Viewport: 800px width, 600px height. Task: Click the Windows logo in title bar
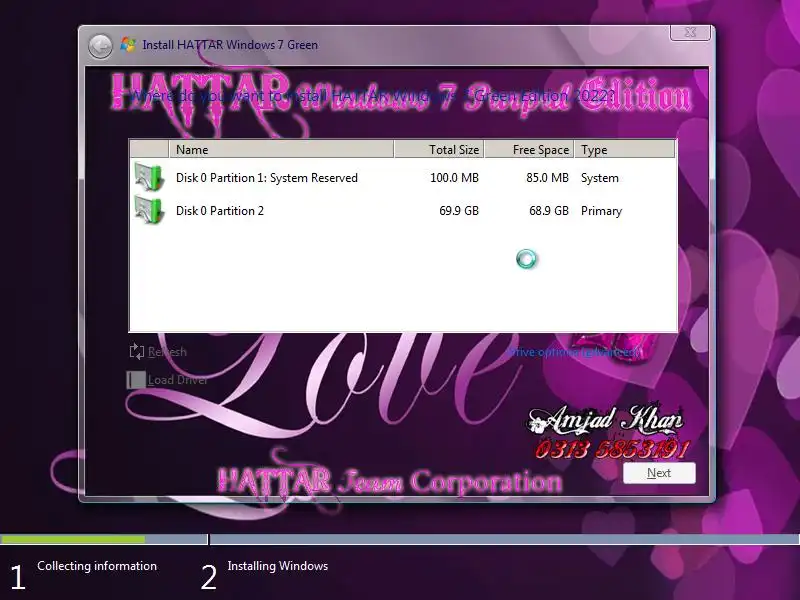[x=128, y=44]
